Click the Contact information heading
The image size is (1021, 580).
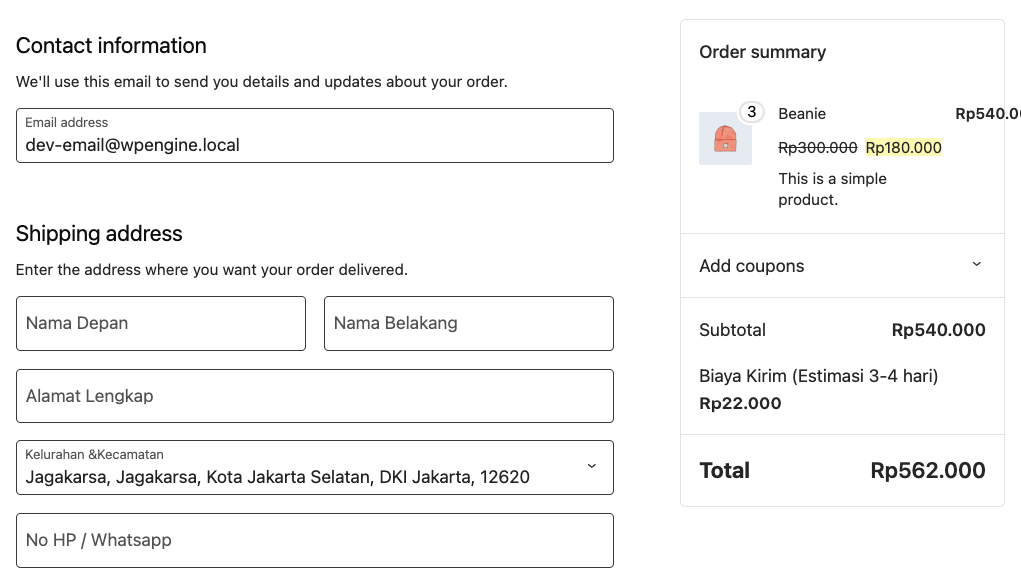(111, 46)
